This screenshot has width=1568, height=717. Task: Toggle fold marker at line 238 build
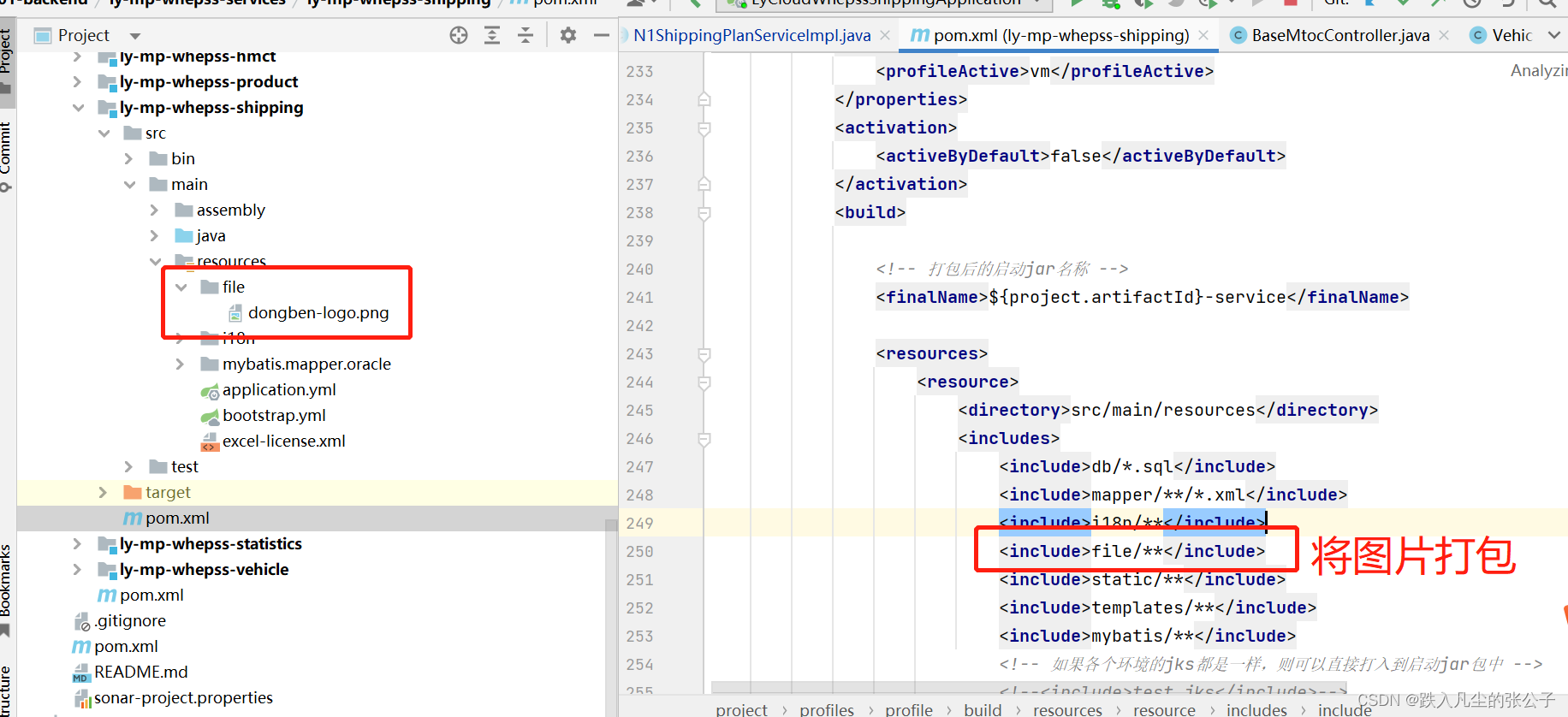tap(704, 213)
